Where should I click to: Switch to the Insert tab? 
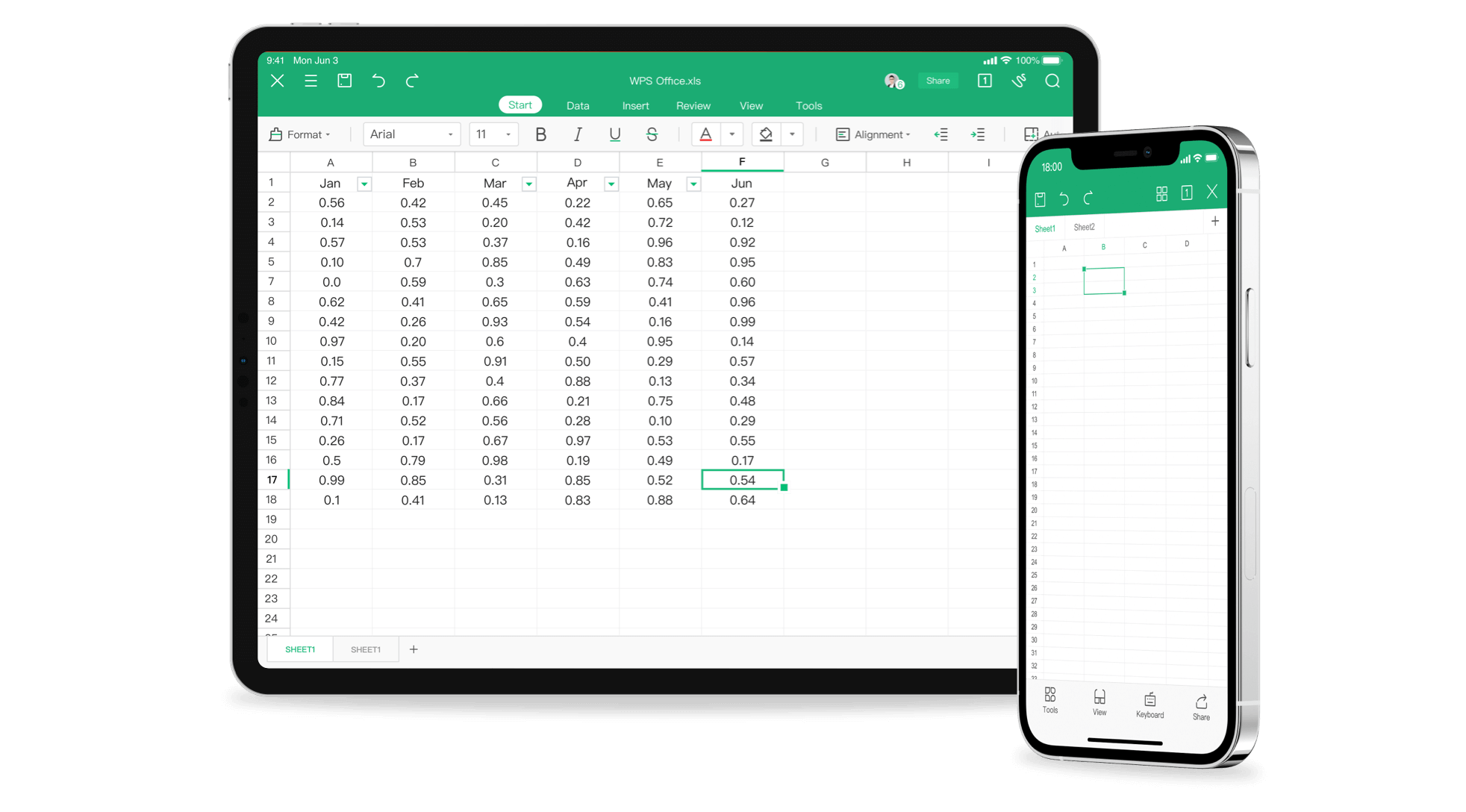point(635,104)
